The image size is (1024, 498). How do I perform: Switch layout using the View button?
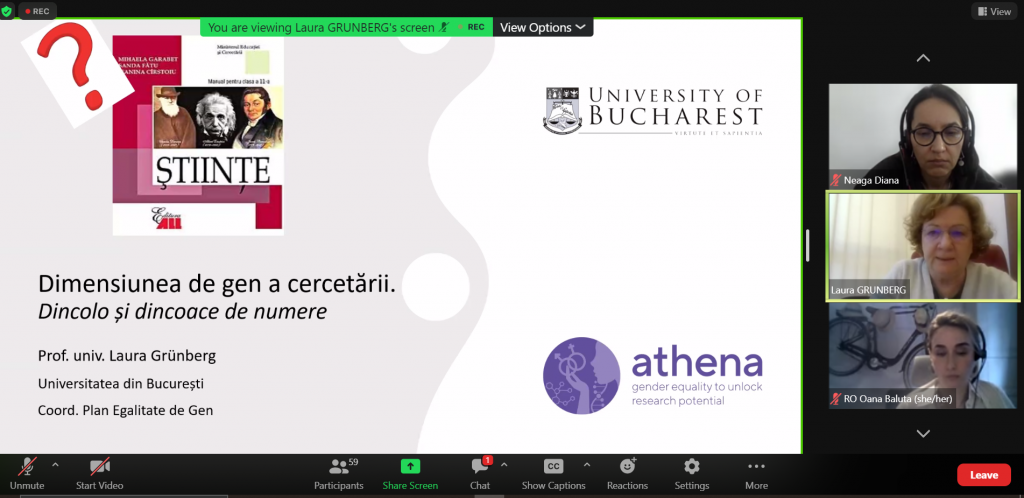point(993,12)
